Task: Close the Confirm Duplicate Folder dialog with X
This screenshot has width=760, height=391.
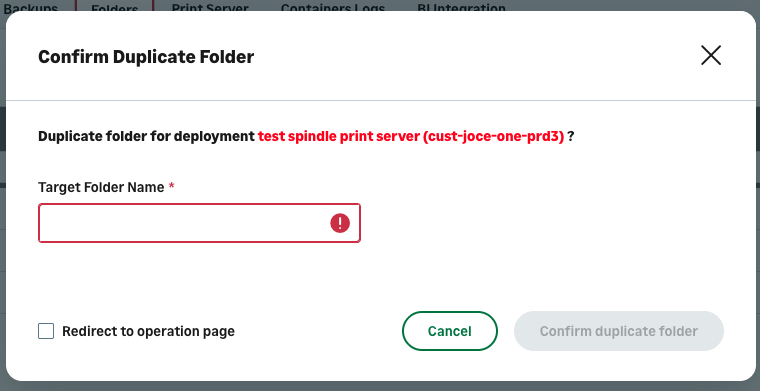Action: 711,55
